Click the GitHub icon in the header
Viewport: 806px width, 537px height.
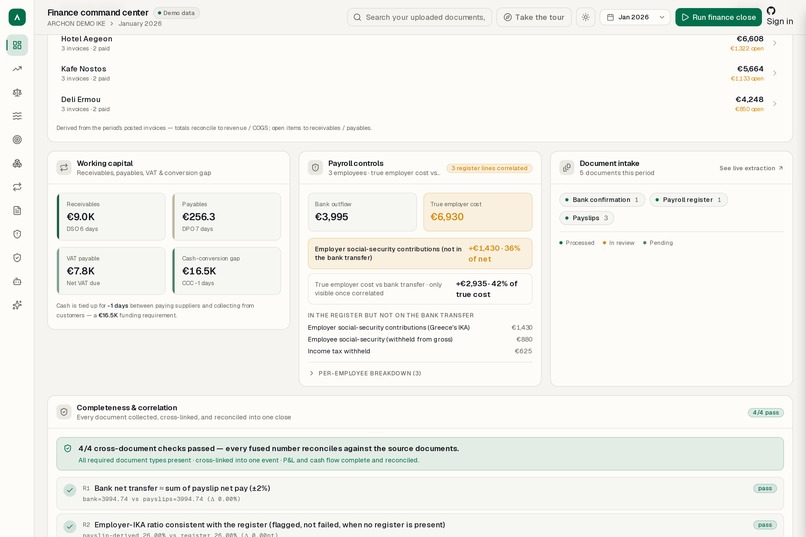click(771, 10)
